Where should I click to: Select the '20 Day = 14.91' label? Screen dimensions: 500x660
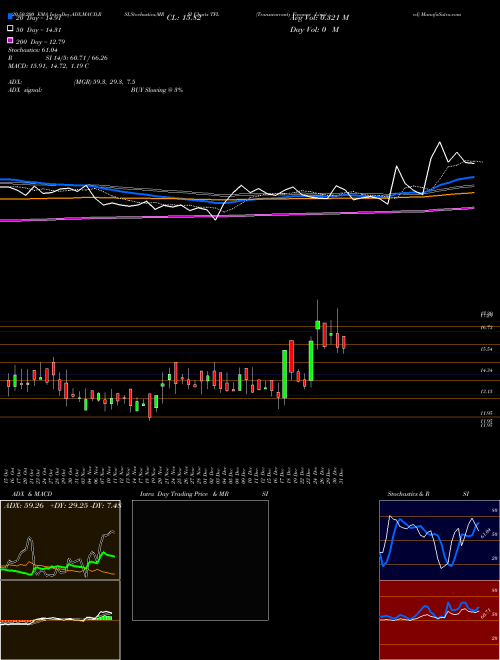click(x=38, y=18)
